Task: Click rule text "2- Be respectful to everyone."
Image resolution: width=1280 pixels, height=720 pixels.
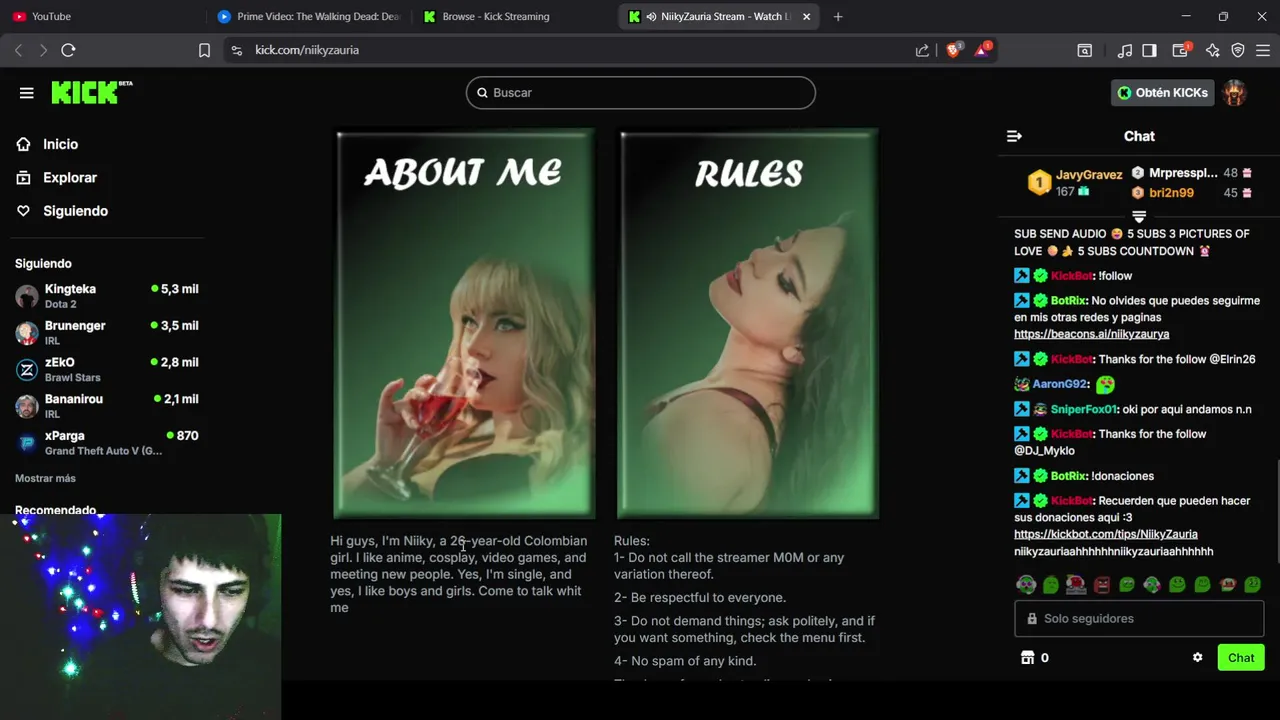Action: [x=700, y=598]
